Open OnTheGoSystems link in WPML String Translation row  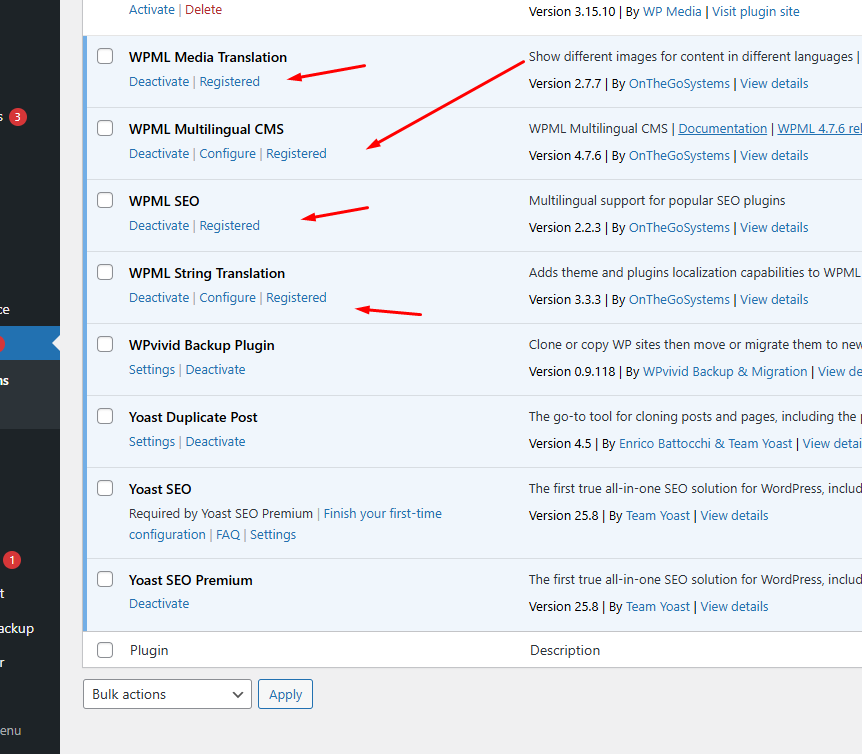coord(679,300)
